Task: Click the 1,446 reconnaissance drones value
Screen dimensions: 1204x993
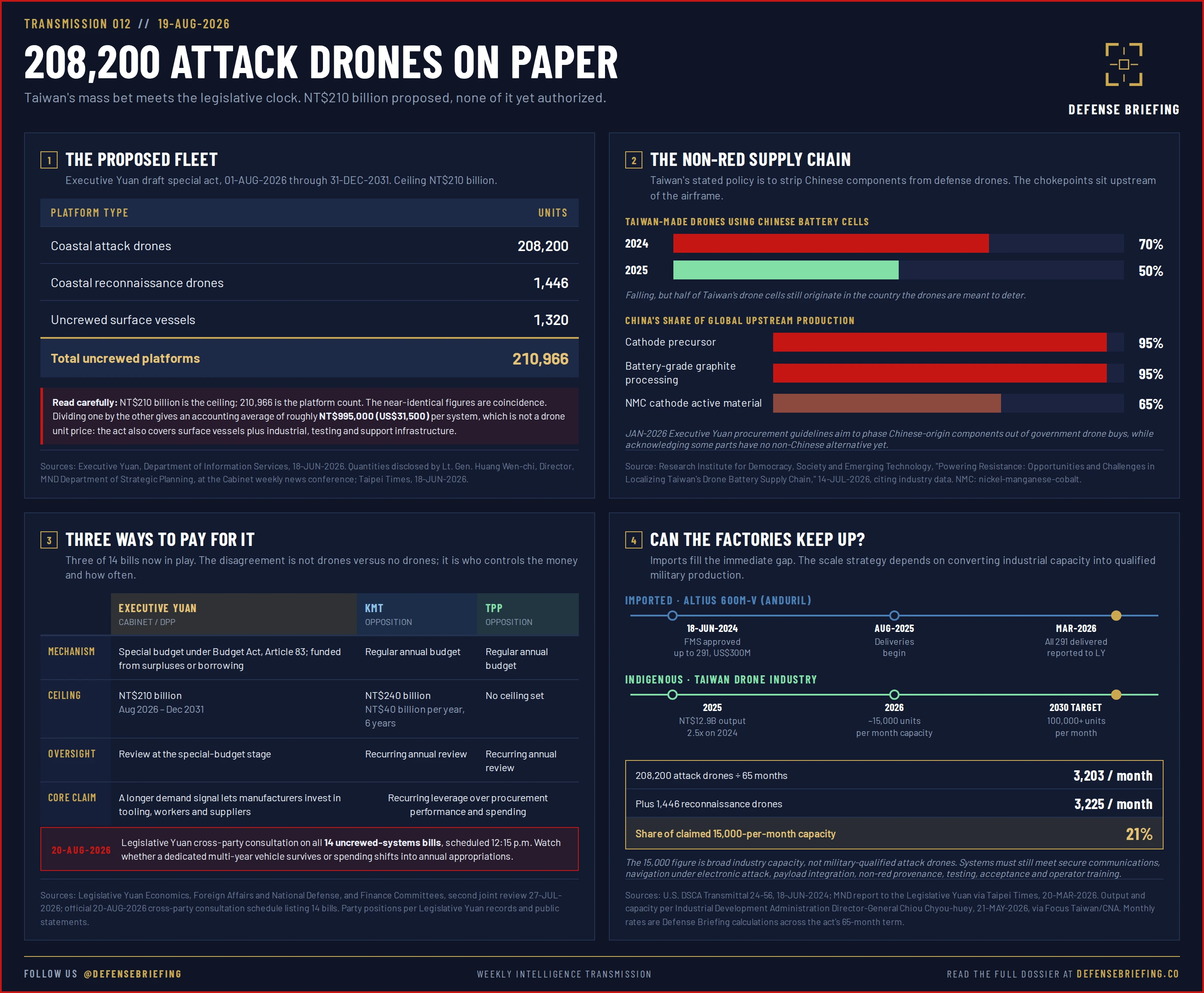Action: click(550, 283)
